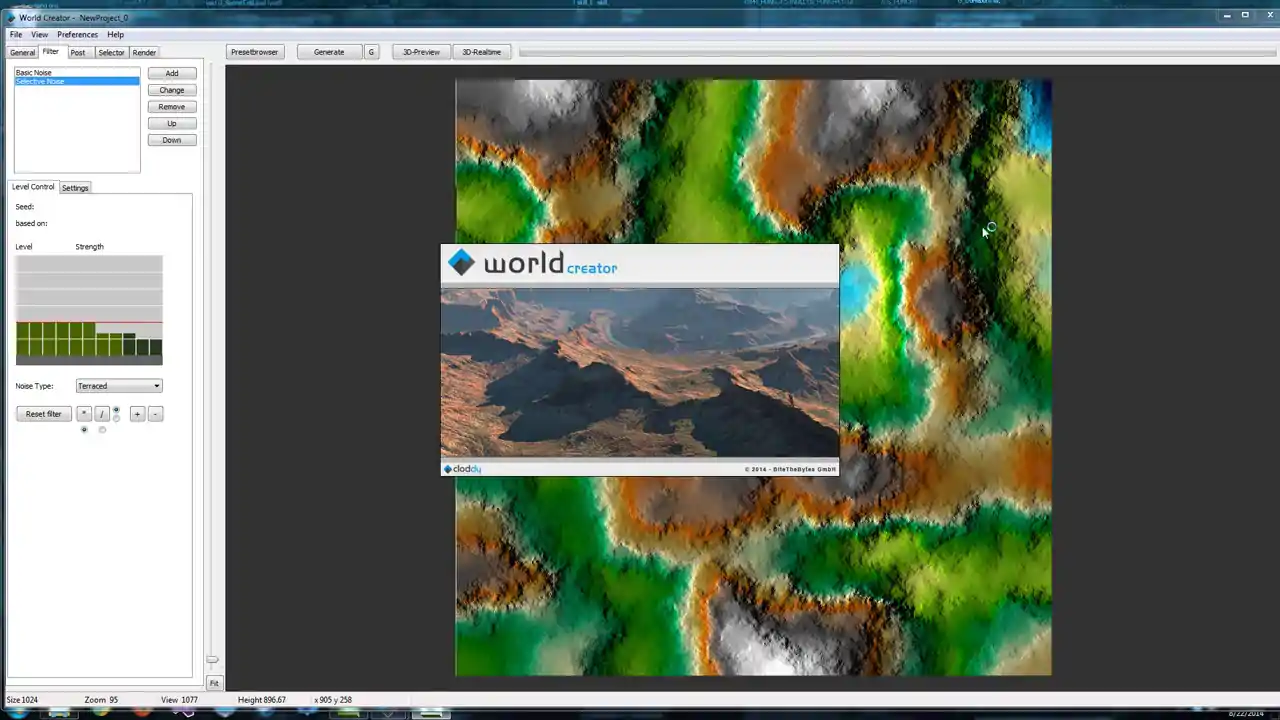Click the G button beside Generate
The width and height of the screenshot is (1280, 720).
click(x=371, y=52)
